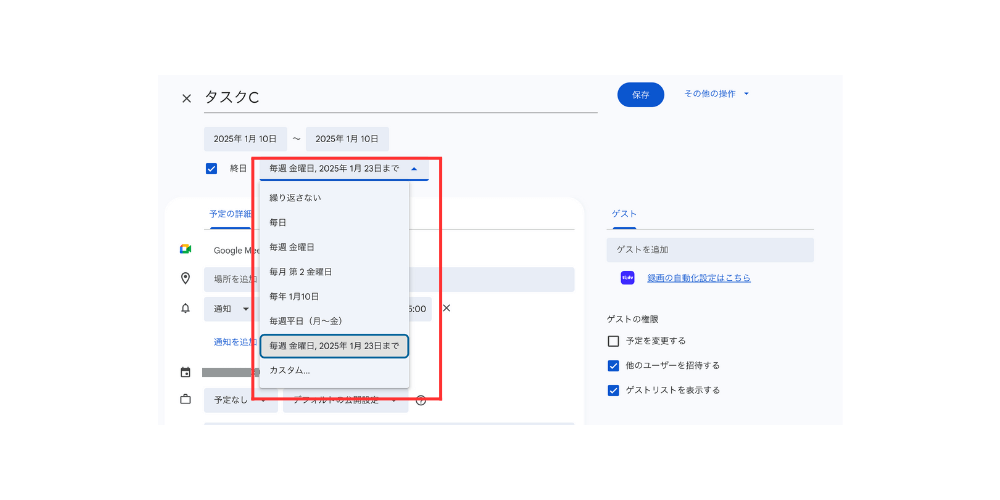1000x500 pixels.
Task: Click the purple recording app icon
Action: 628,278
